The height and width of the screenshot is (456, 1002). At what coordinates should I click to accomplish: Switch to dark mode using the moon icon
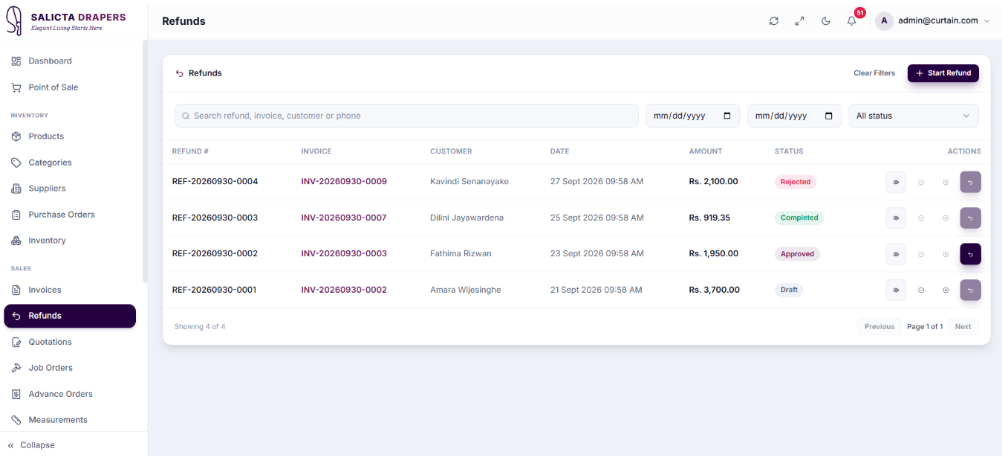pyautogui.click(x=826, y=20)
